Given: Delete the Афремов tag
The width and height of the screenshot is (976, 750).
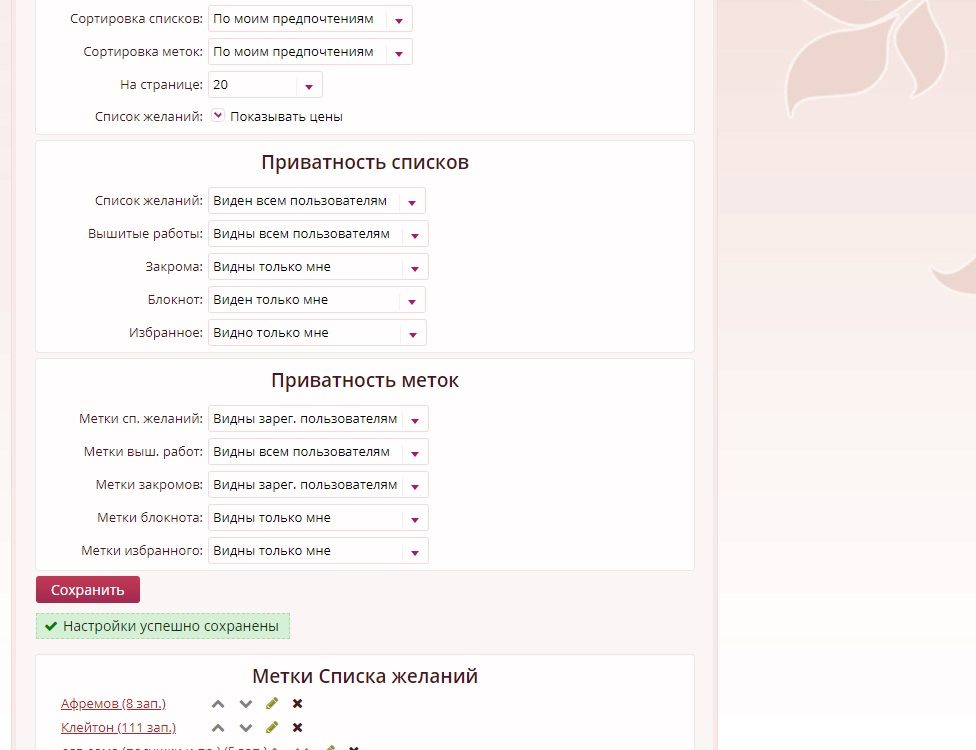Looking at the screenshot, I should tap(297, 704).
